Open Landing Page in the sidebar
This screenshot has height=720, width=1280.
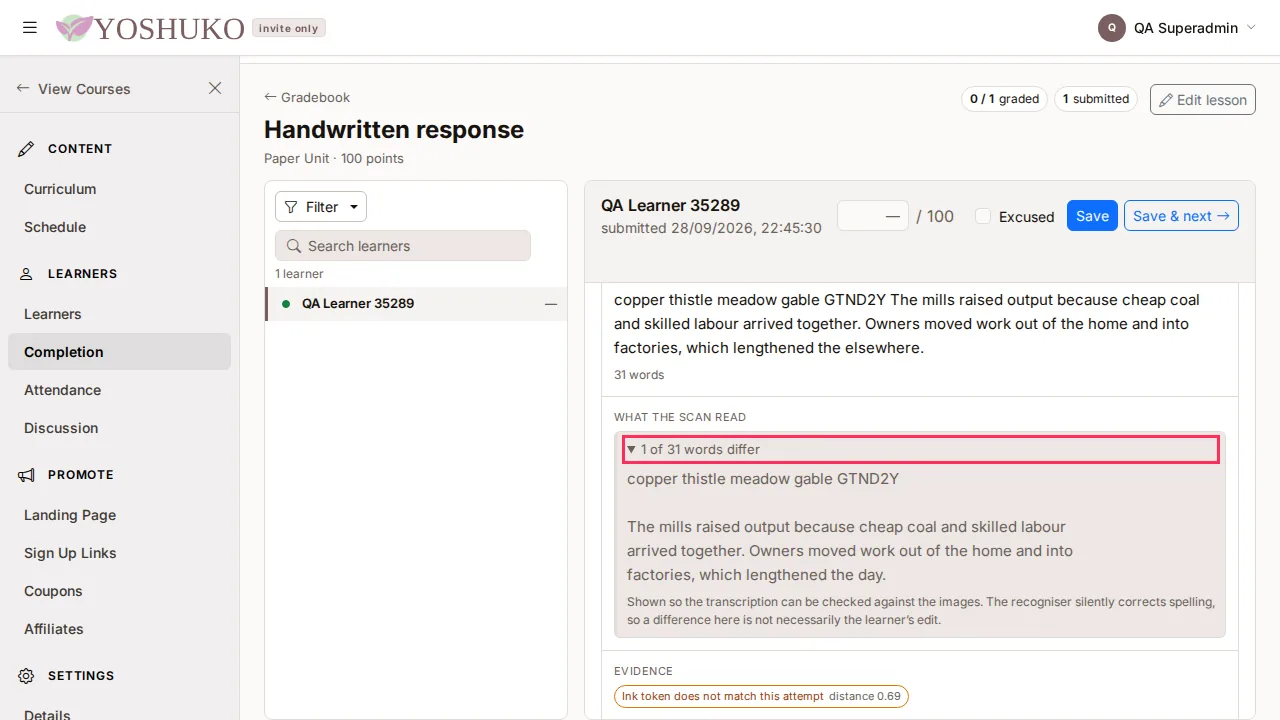[x=119, y=515]
